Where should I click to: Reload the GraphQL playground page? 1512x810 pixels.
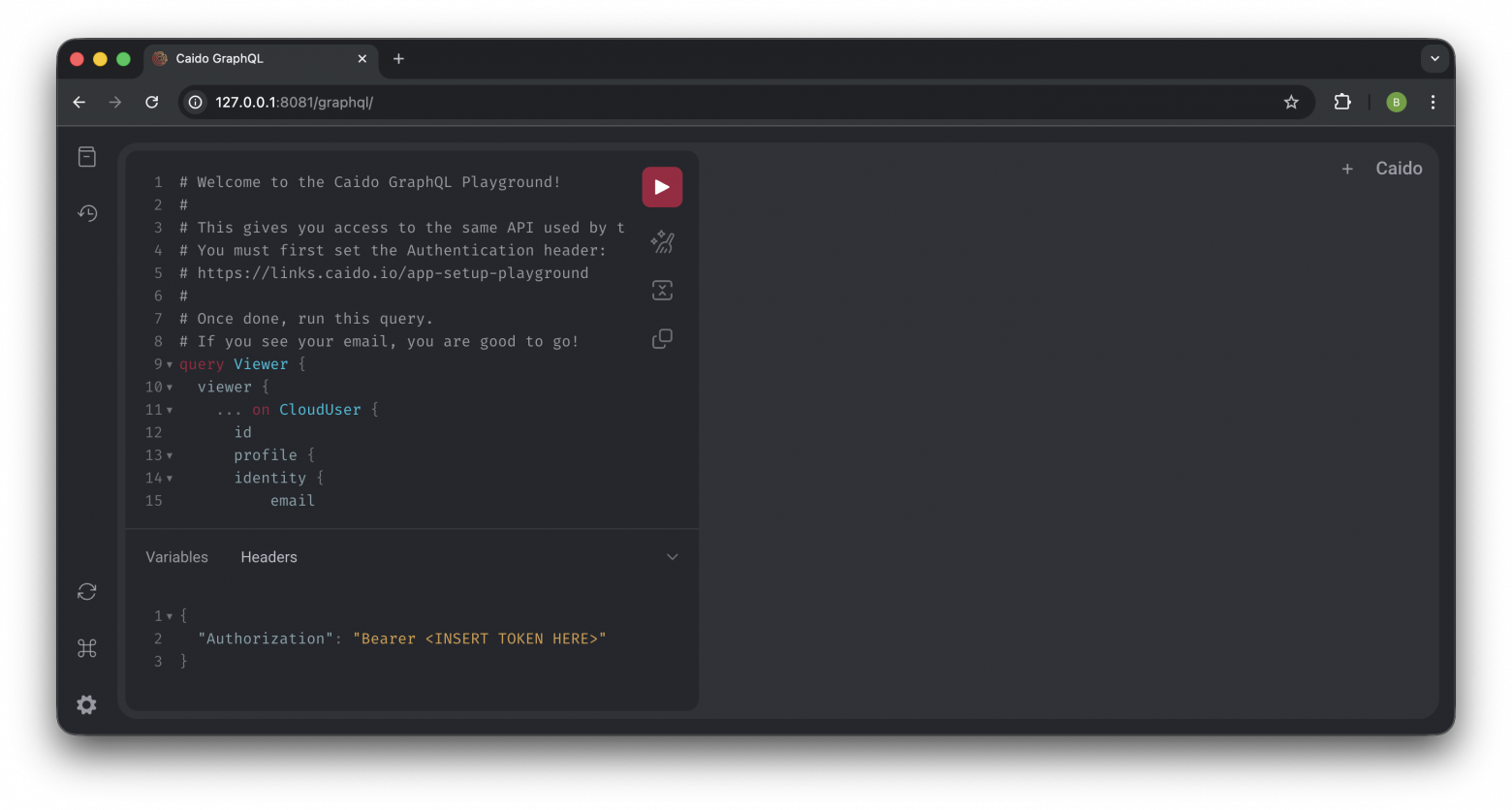[x=152, y=102]
